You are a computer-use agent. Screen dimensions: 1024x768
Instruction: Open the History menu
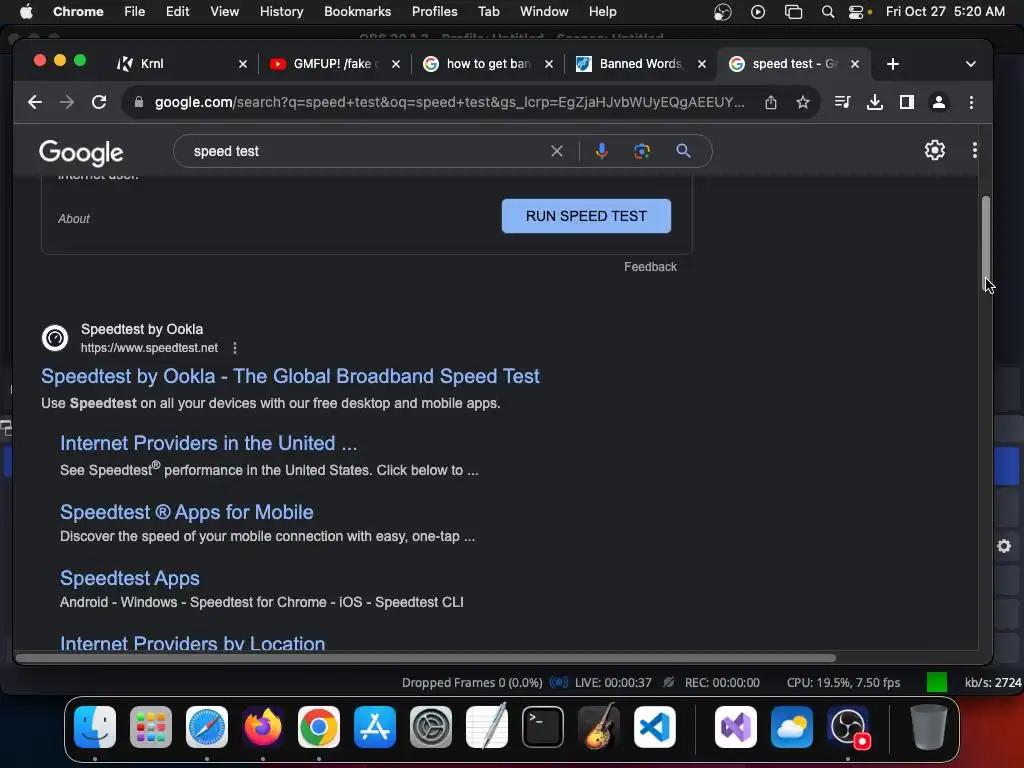(281, 11)
